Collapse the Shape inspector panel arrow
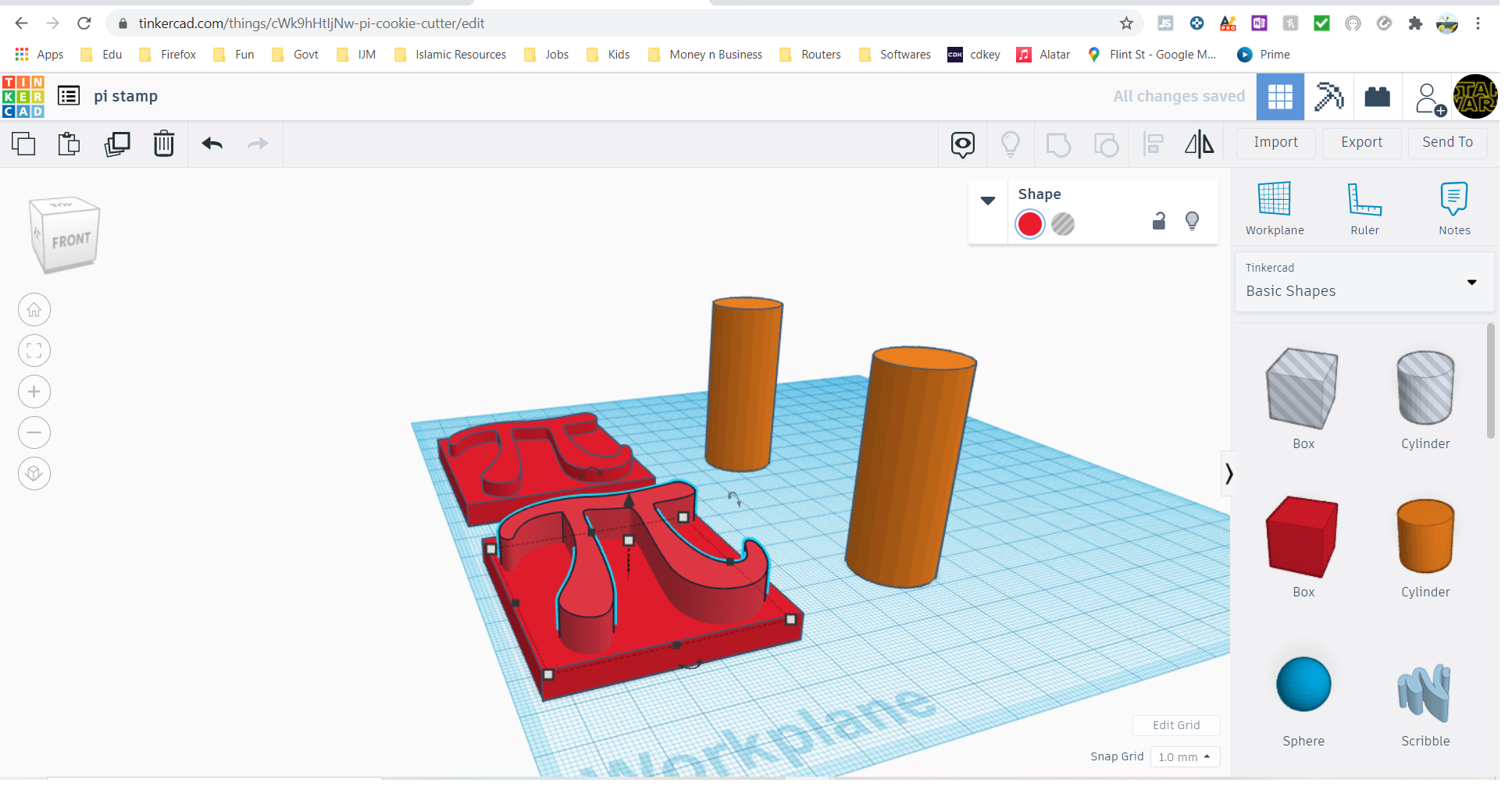The width and height of the screenshot is (1512, 790). coord(988,201)
